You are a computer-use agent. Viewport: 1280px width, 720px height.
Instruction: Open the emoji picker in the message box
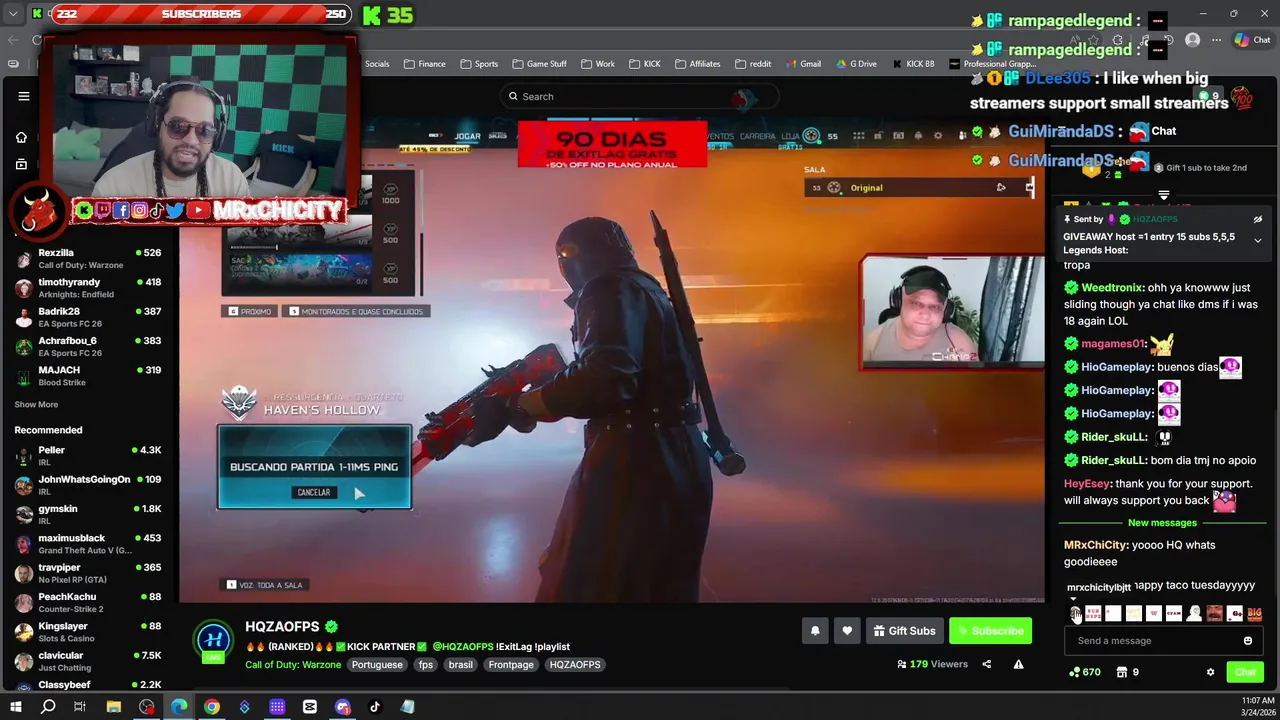pyautogui.click(x=1248, y=641)
